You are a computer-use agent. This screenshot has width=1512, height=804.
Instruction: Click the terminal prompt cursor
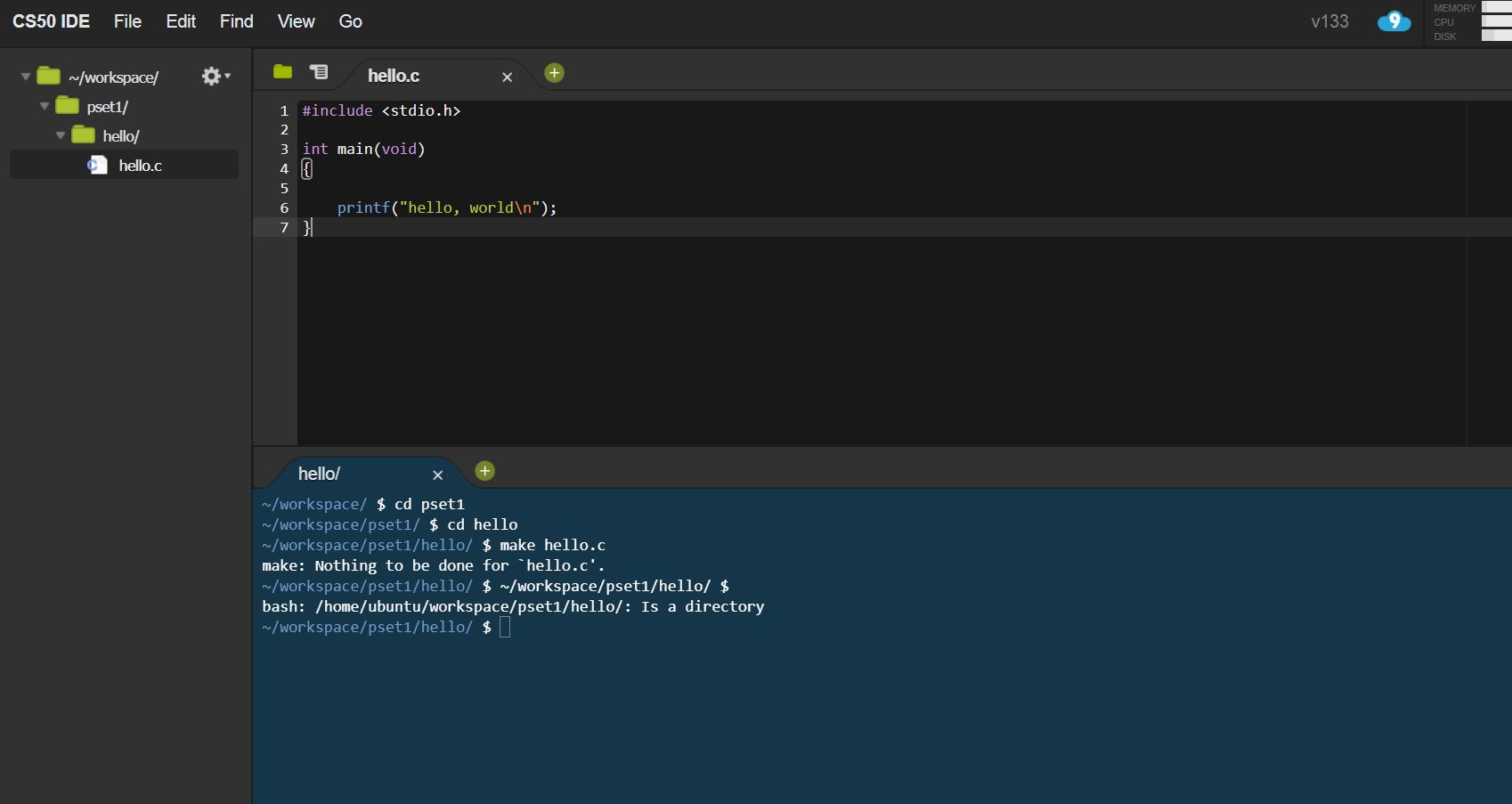pos(505,627)
